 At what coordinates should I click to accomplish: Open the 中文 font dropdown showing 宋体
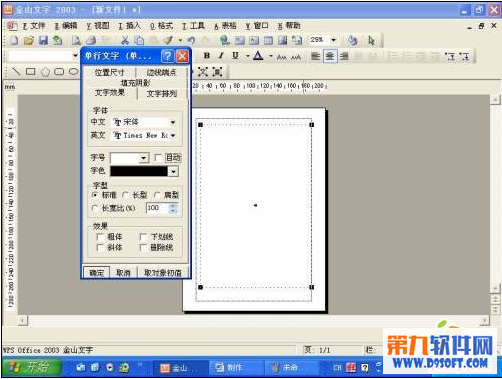click(x=173, y=122)
